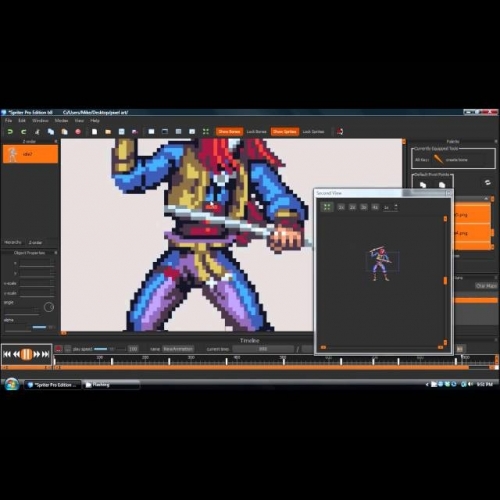Image resolution: width=500 pixels, height=500 pixels.
Task: Toggle the Show Sprites button
Action: 285,132
